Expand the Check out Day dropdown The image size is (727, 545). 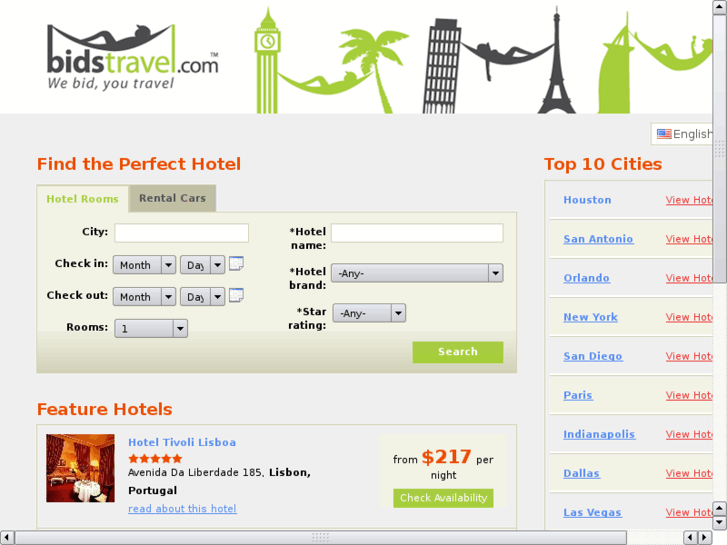[203, 297]
